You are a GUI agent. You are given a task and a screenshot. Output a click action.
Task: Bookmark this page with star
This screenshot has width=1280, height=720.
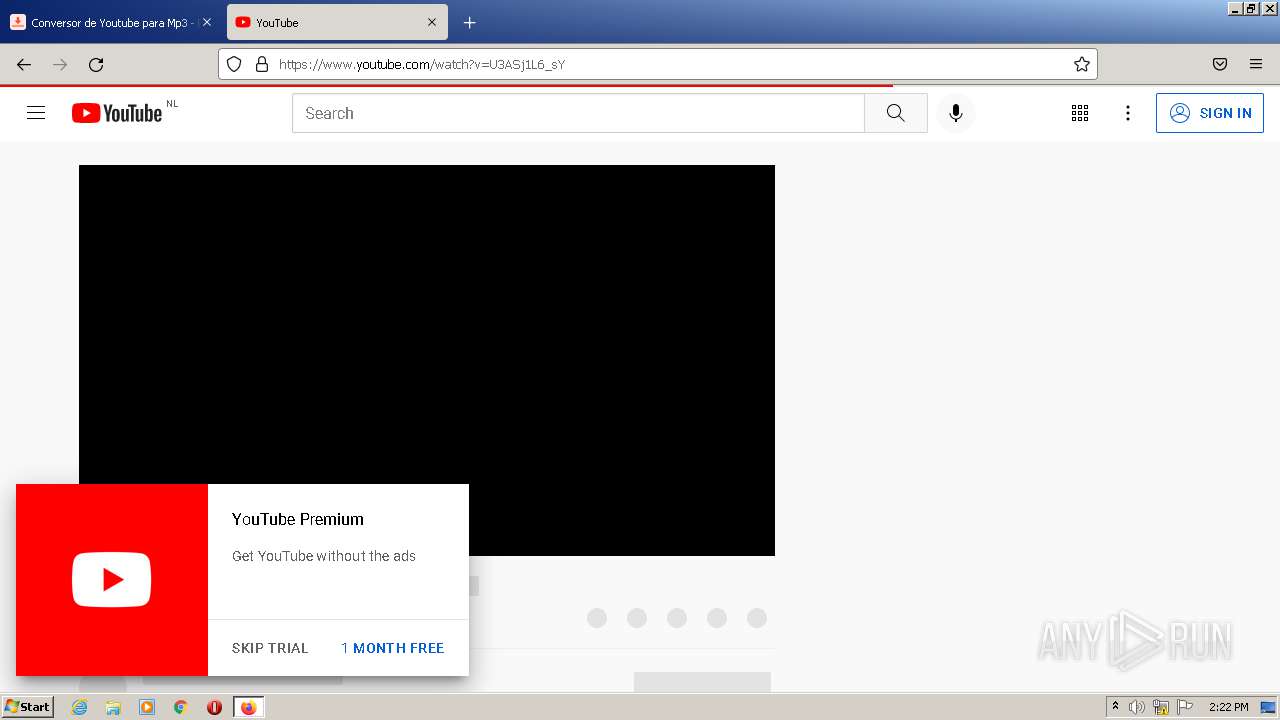pos(1082,64)
